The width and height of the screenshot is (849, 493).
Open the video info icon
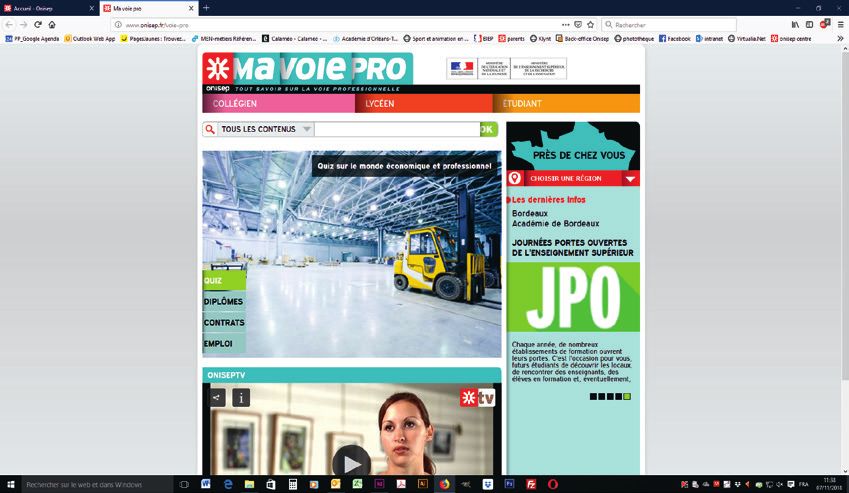241,397
